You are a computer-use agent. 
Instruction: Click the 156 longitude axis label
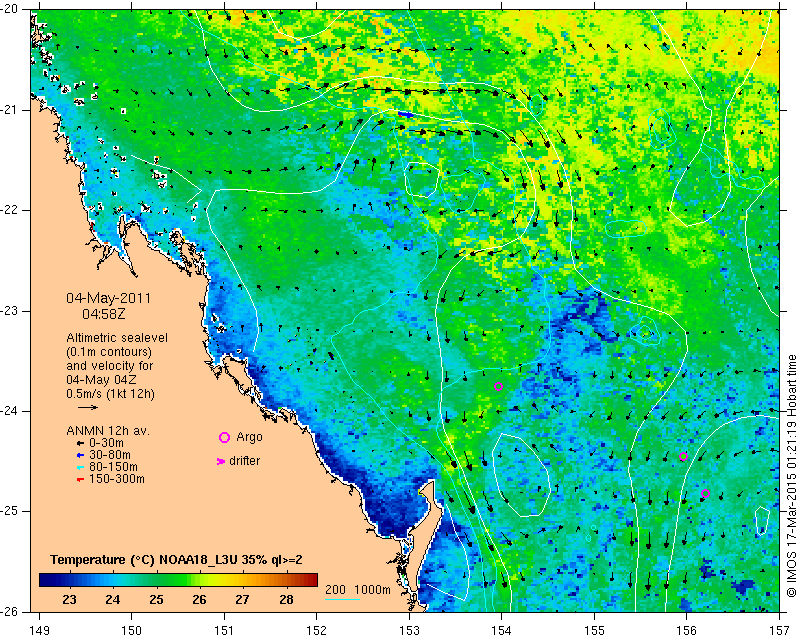pyautogui.click(x=687, y=631)
